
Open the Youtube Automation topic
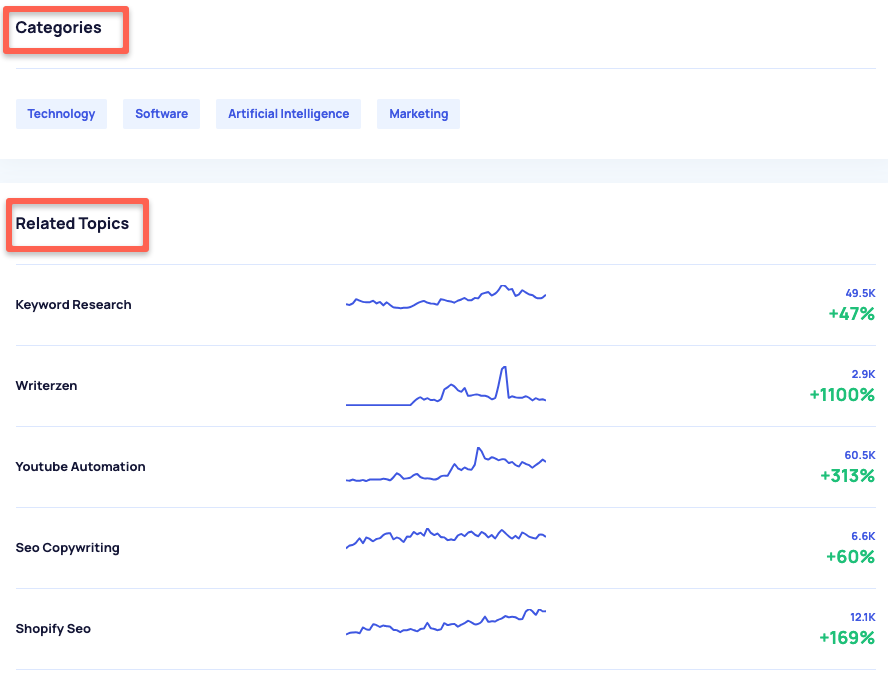80,466
